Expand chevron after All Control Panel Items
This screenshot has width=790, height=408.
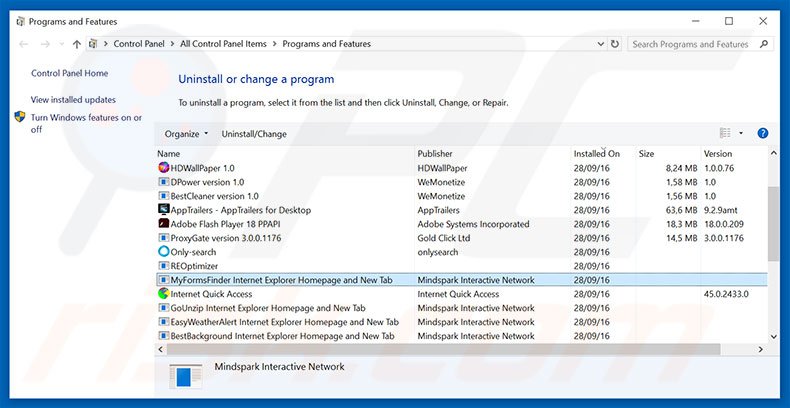(x=275, y=44)
